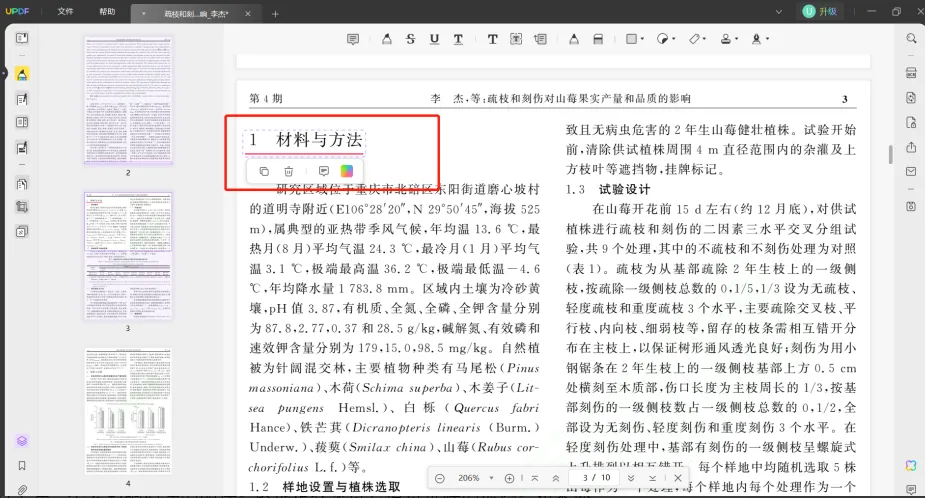Delete the selected annotation with trash icon

pos(289,171)
